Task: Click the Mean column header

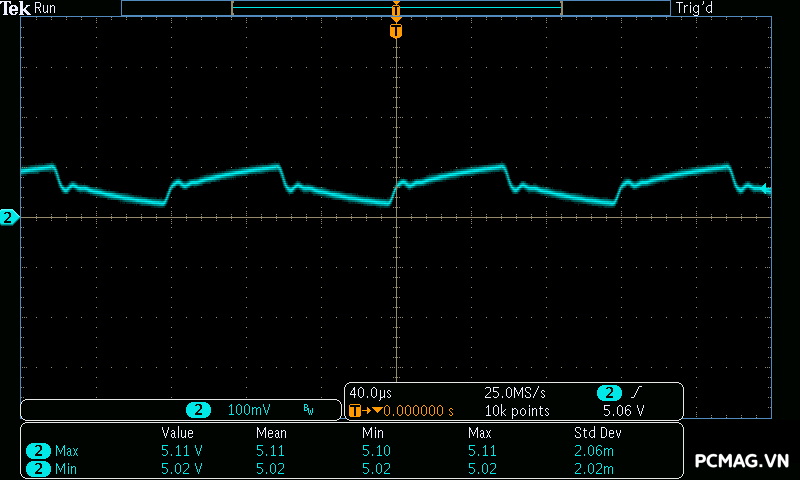Action: pos(271,433)
